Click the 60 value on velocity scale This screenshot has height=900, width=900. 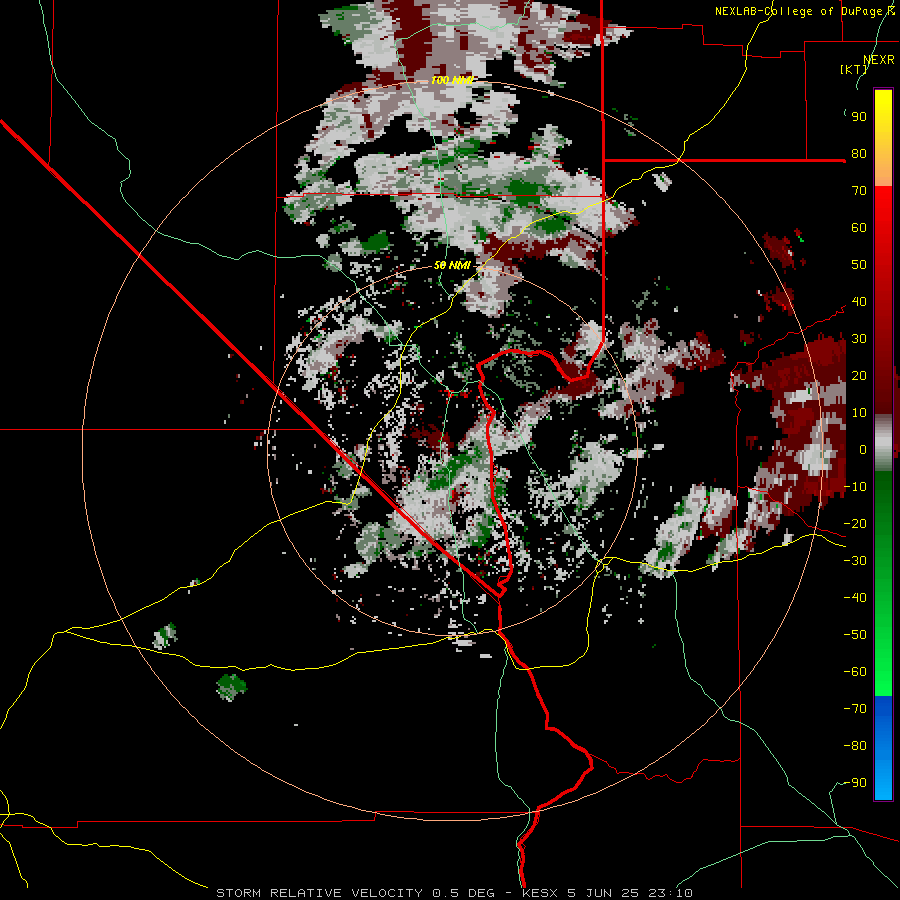(x=859, y=228)
